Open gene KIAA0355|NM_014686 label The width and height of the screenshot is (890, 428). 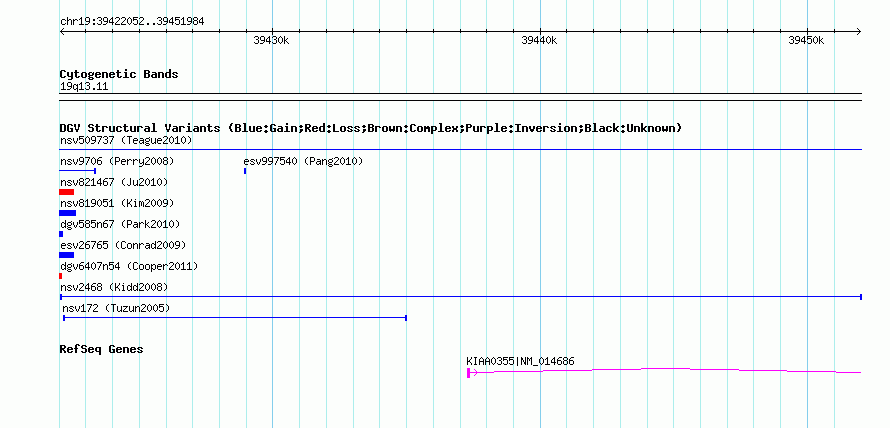point(520,361)
